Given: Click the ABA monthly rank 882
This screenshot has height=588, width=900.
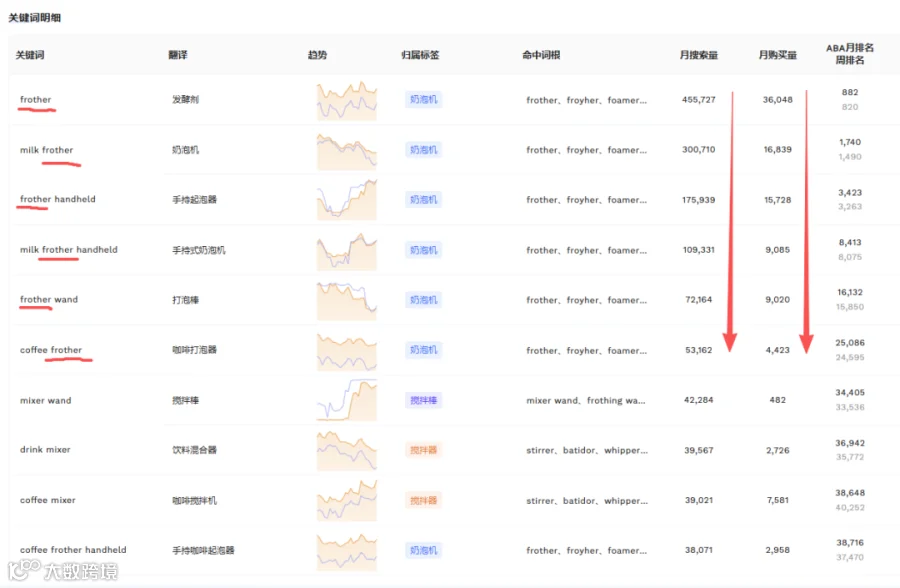Looking at the screenshot, I should [x=850, y=92].
